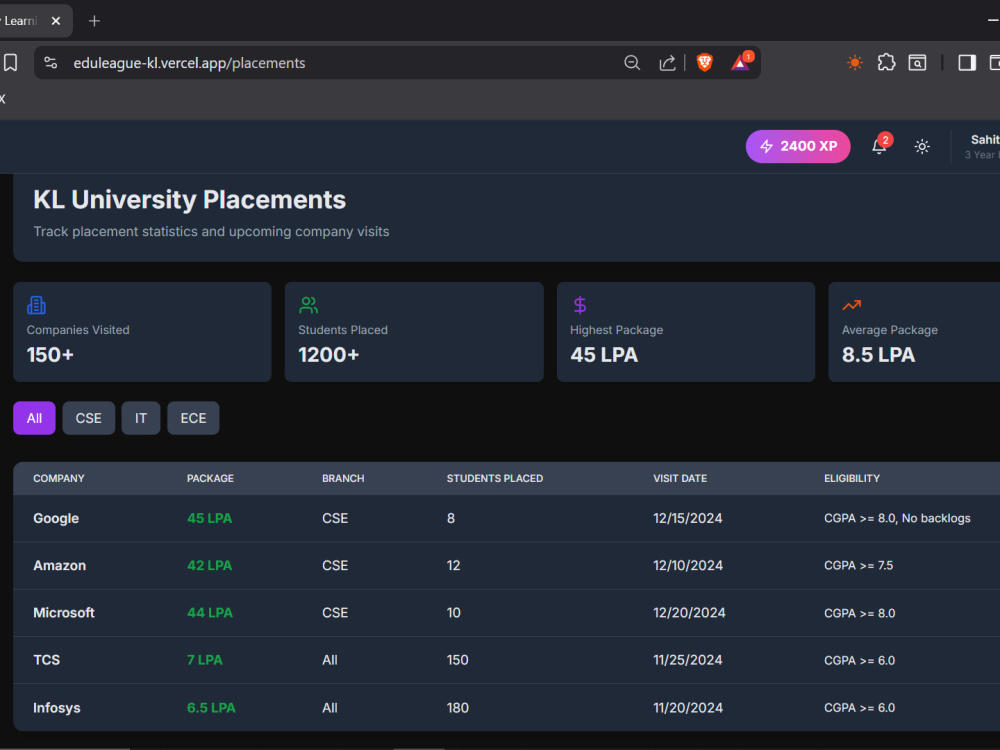Click the Highest Package dollar icon

(580, 305)
